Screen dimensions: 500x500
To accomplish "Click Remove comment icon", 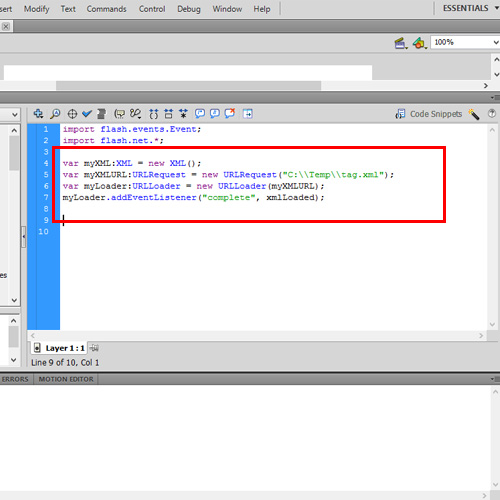I will point(230,114).
